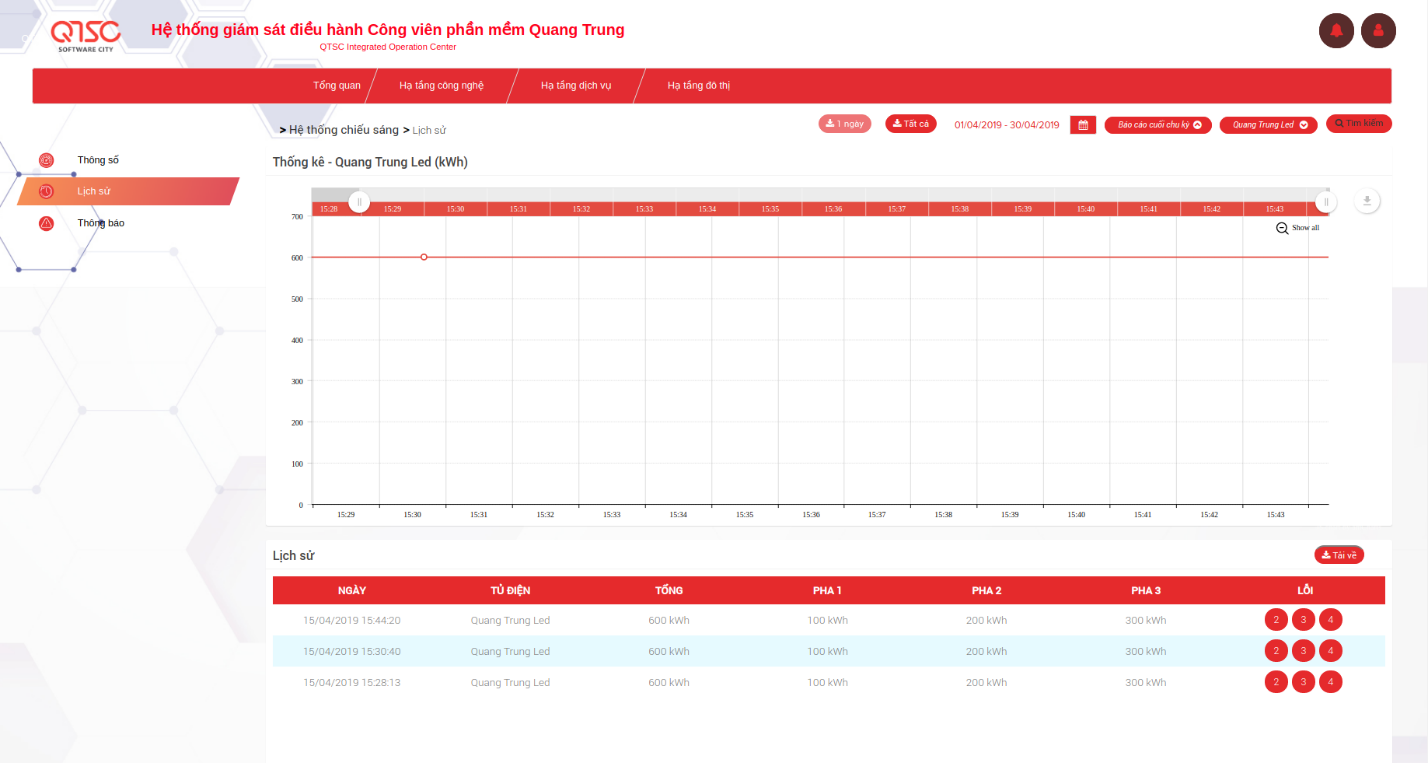
Task: Open error 4 badge for 15:44:20 row
Action: [x=1330, y=620]
